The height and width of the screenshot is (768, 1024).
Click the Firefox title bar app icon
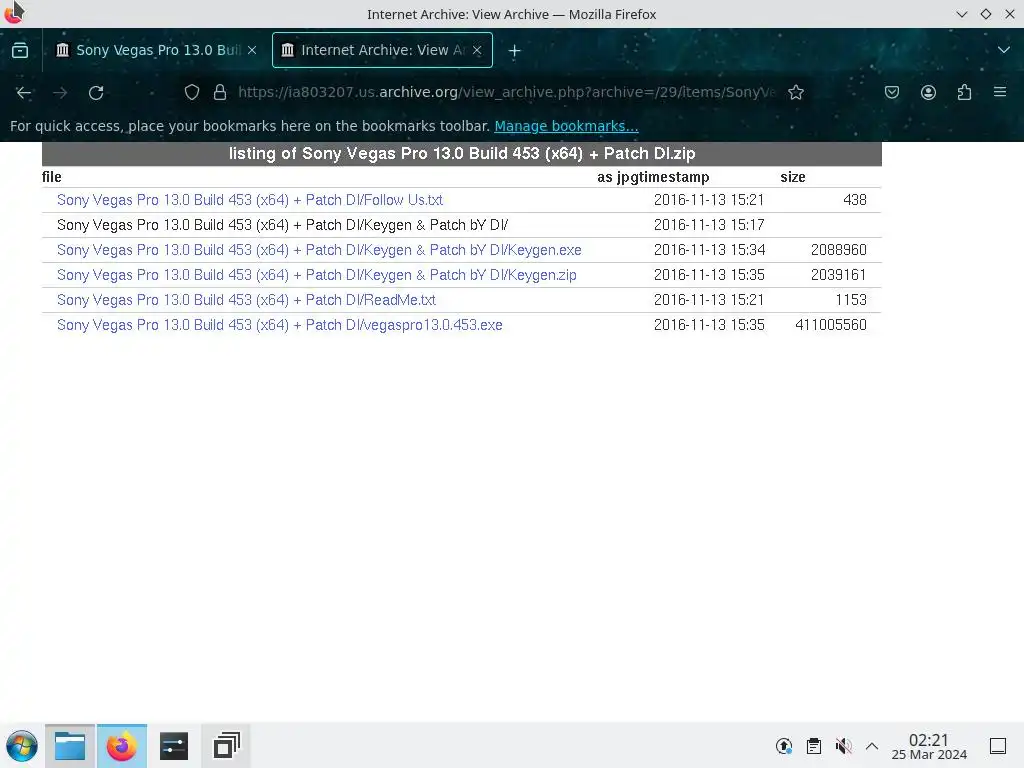(x=14, y=12)
